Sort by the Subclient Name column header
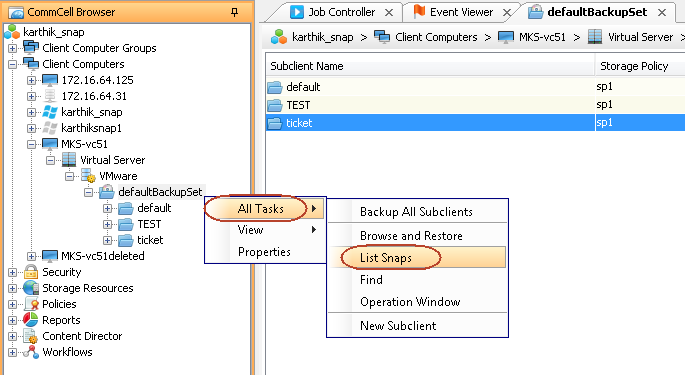Viewport: 685px width, 375px height. (430, 66)
